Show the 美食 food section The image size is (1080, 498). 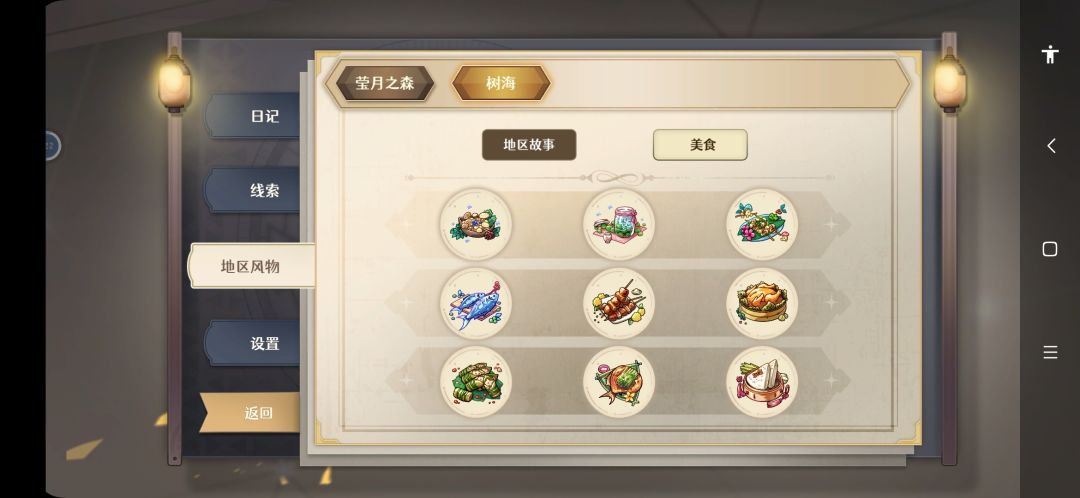(x=700, y=145)
